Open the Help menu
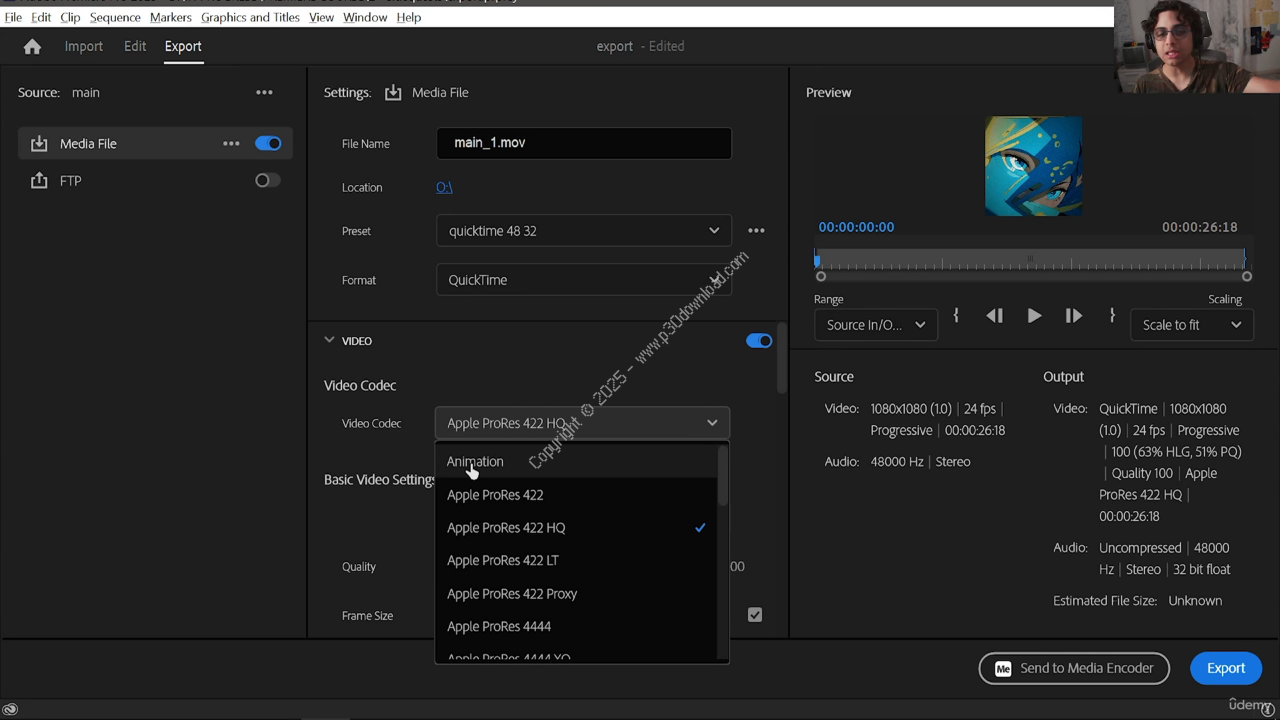Screen dimensions: 1280x720 point(408,17)
